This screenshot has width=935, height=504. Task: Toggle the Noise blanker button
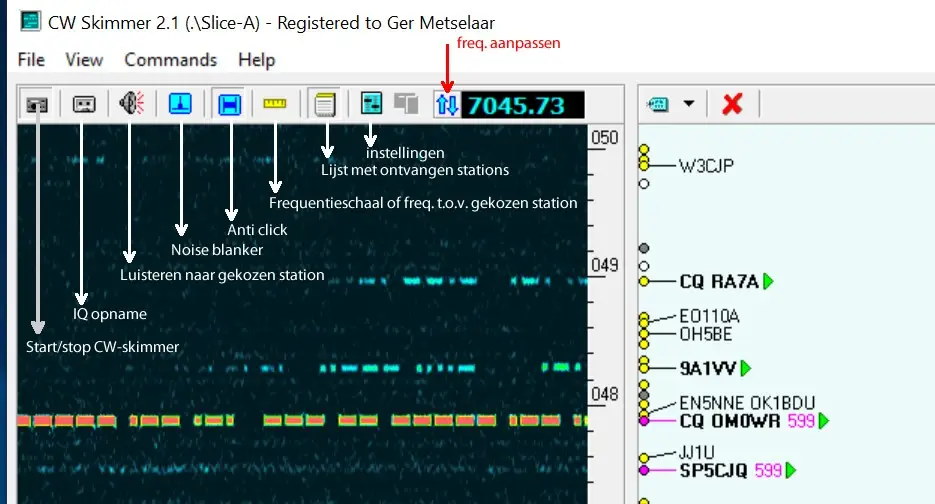tap(180, 104)
